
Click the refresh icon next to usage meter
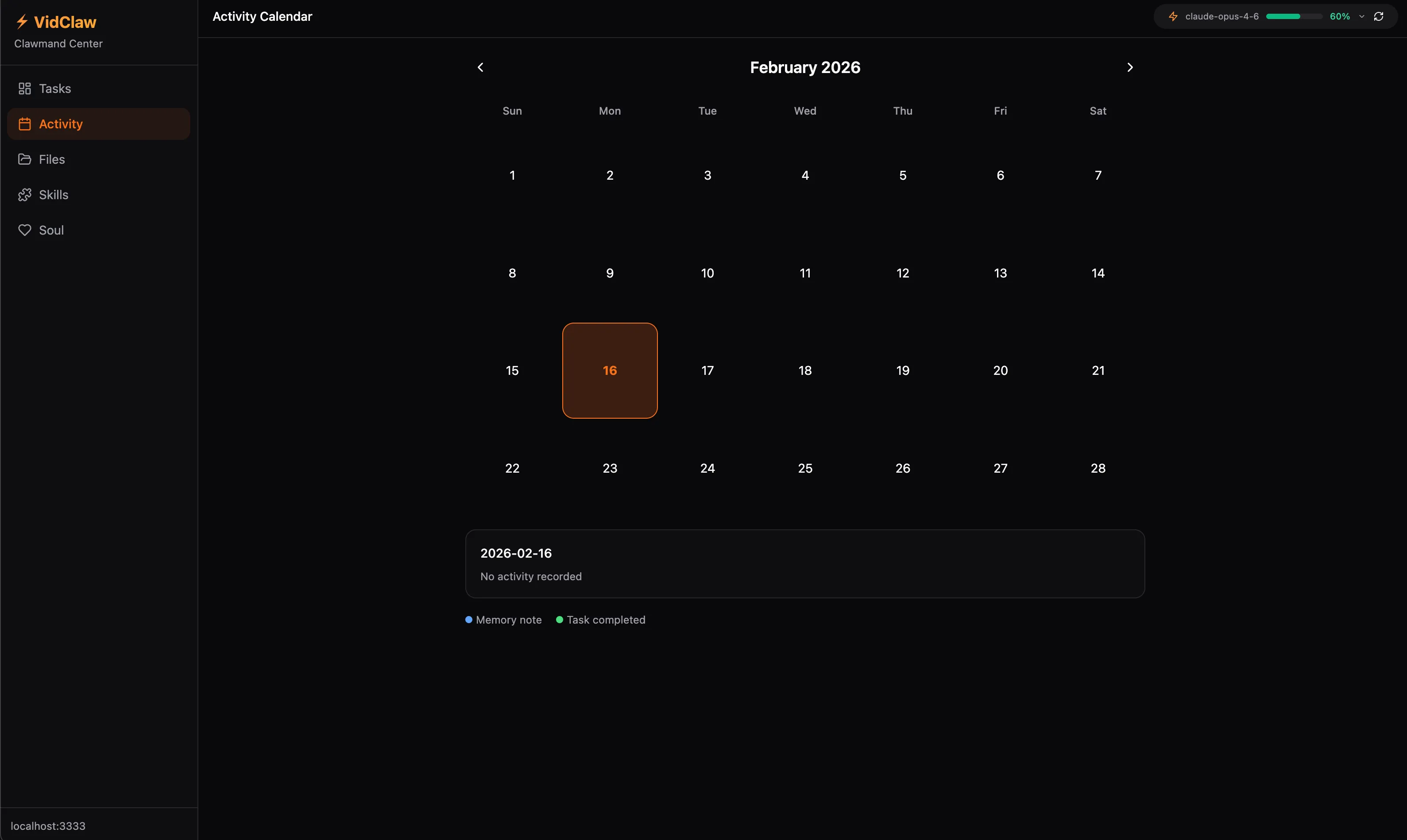(1378, 16)
